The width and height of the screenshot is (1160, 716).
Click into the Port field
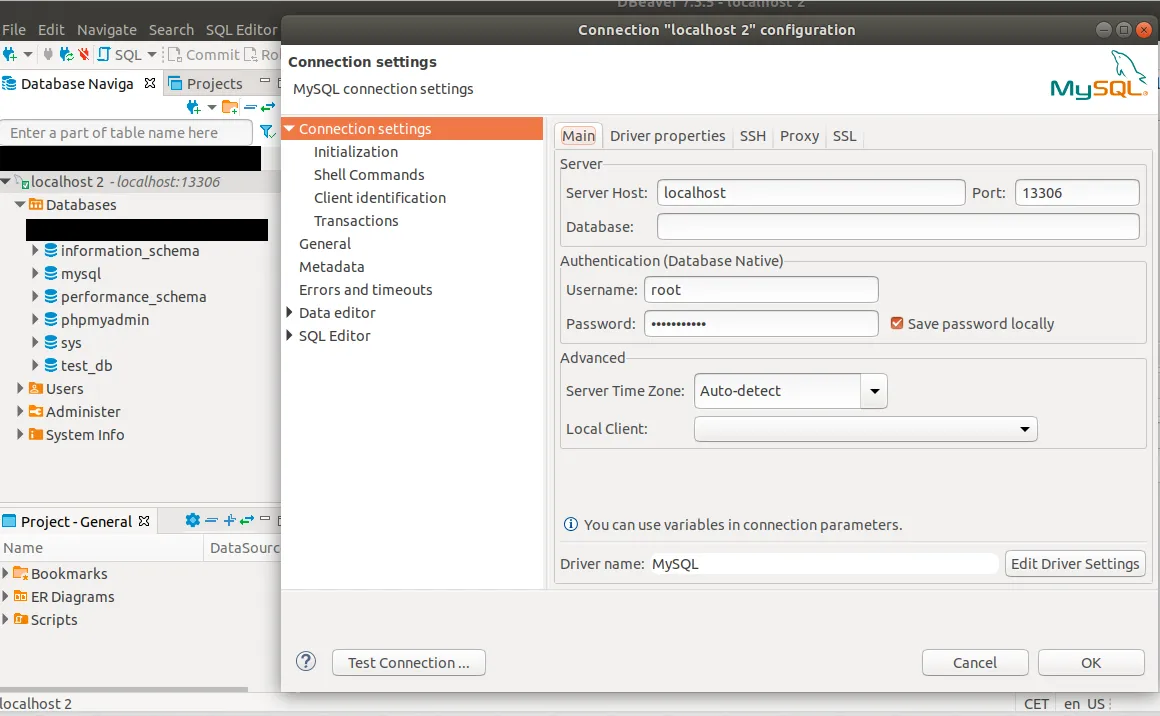pyautogui.click(x=1077, y=193)
